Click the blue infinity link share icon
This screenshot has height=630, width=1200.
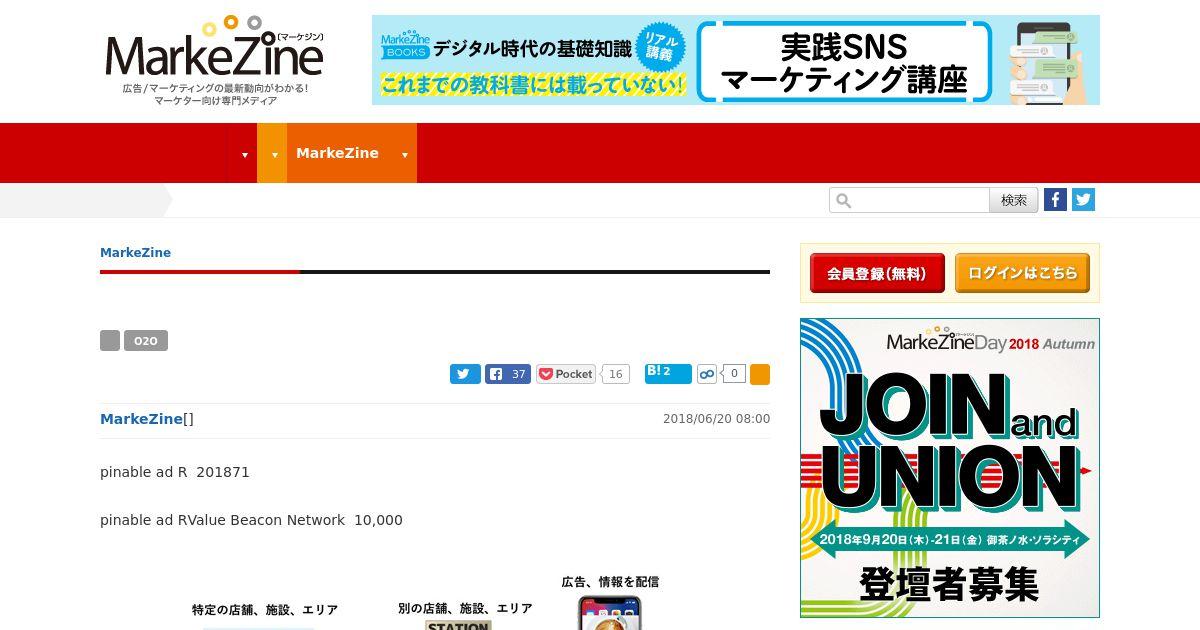[x=707, y=374]
